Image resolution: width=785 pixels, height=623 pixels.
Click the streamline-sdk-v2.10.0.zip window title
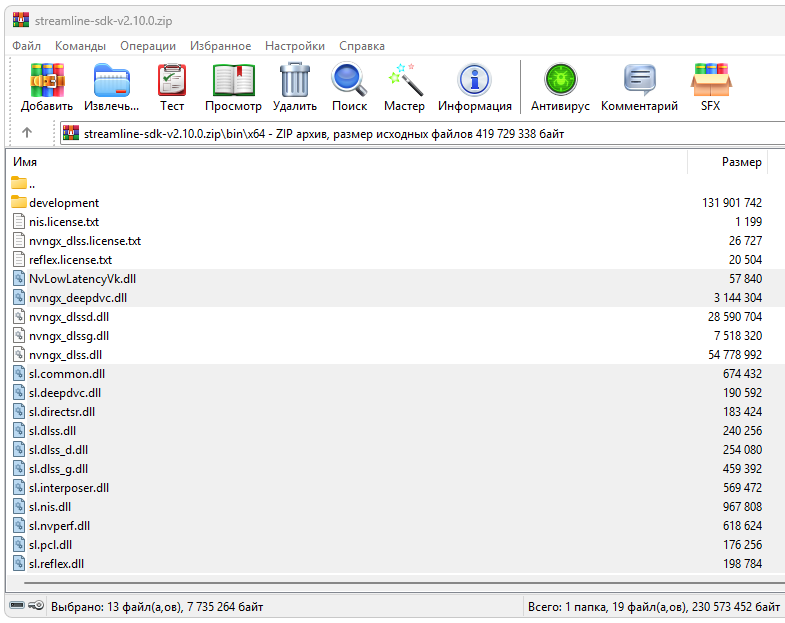click(x=104, y=21)
